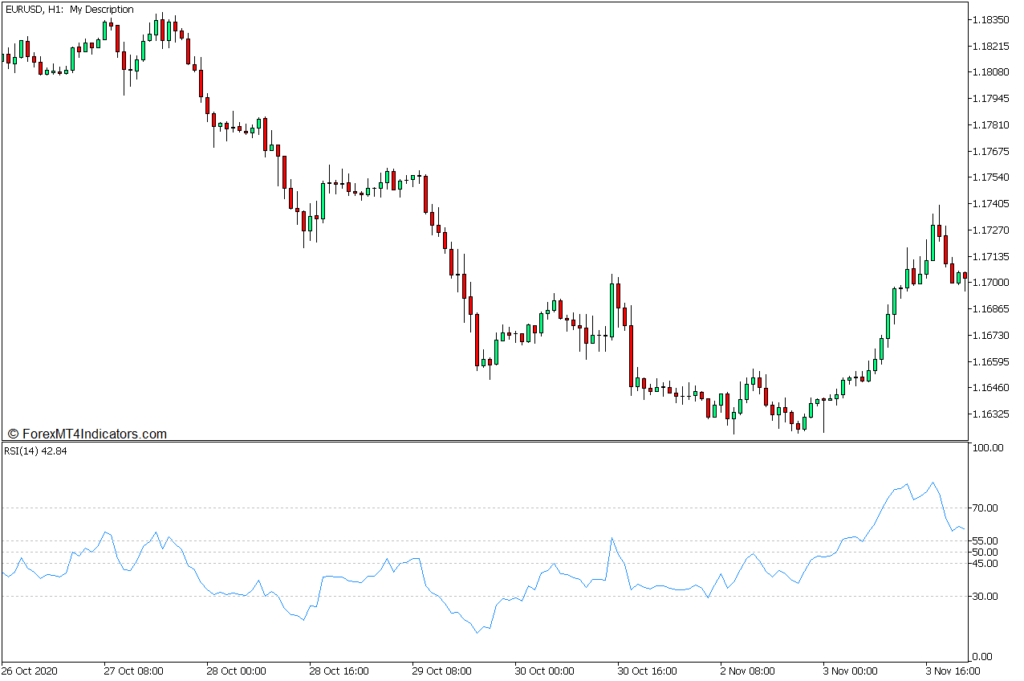Click the 27 Oct 08:00 time label
Screen dimensions: 1024x681
(x=134, y=671)
